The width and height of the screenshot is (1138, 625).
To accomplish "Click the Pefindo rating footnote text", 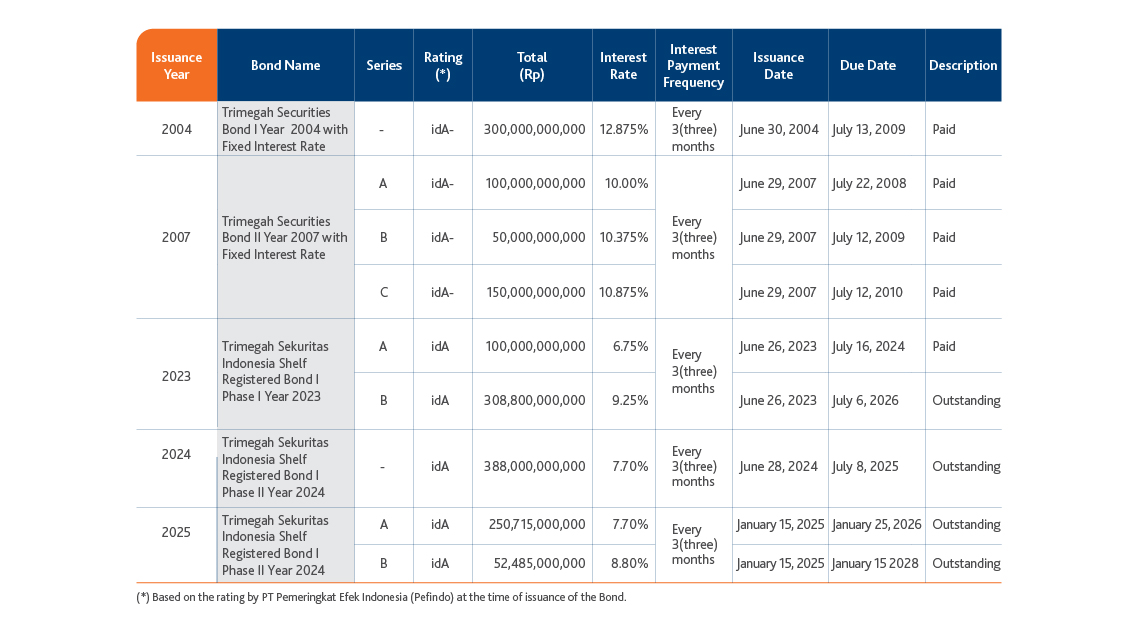I will pyautogui.click(x=381, y=597).
